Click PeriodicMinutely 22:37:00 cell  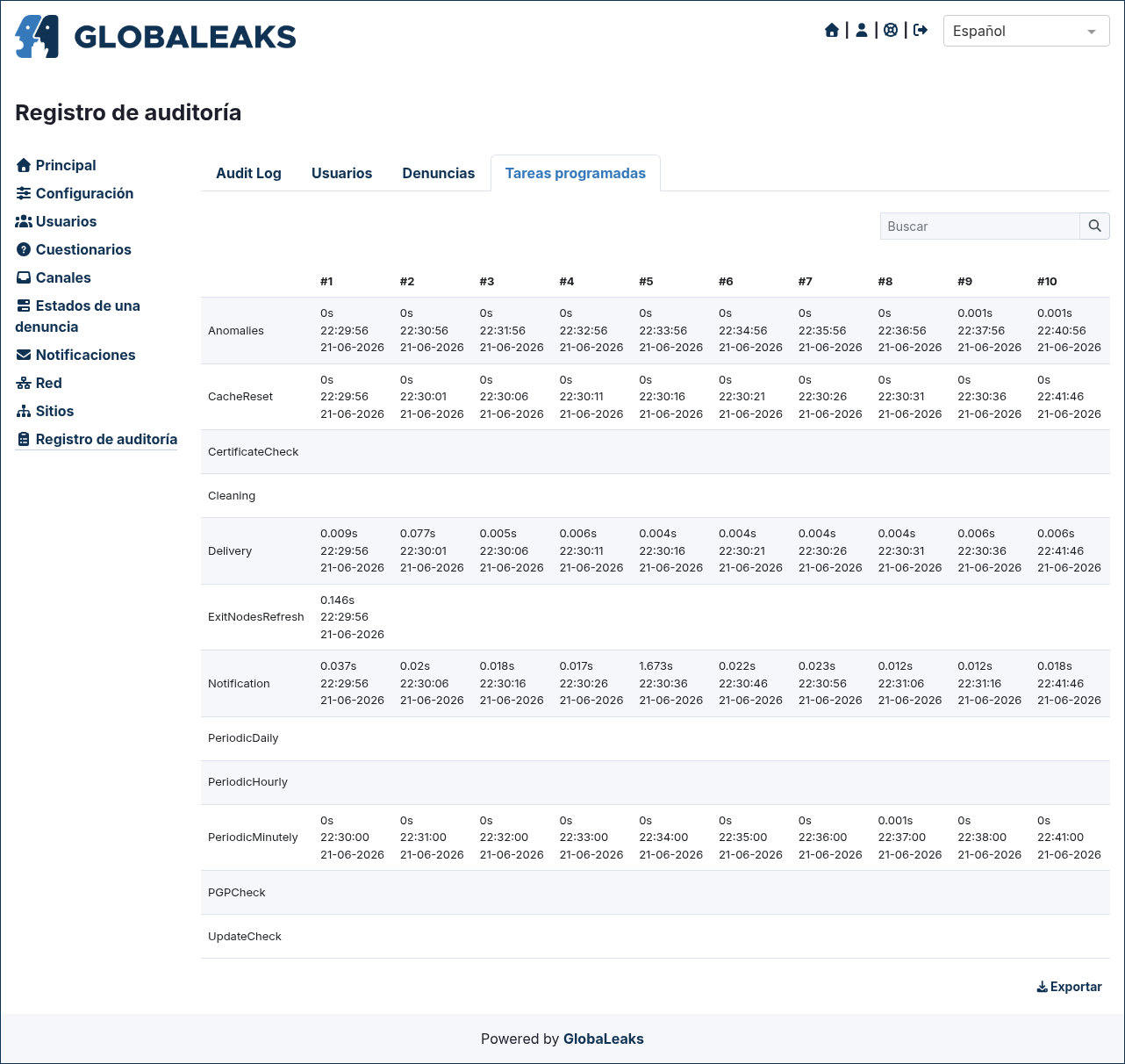pos(902,837)
